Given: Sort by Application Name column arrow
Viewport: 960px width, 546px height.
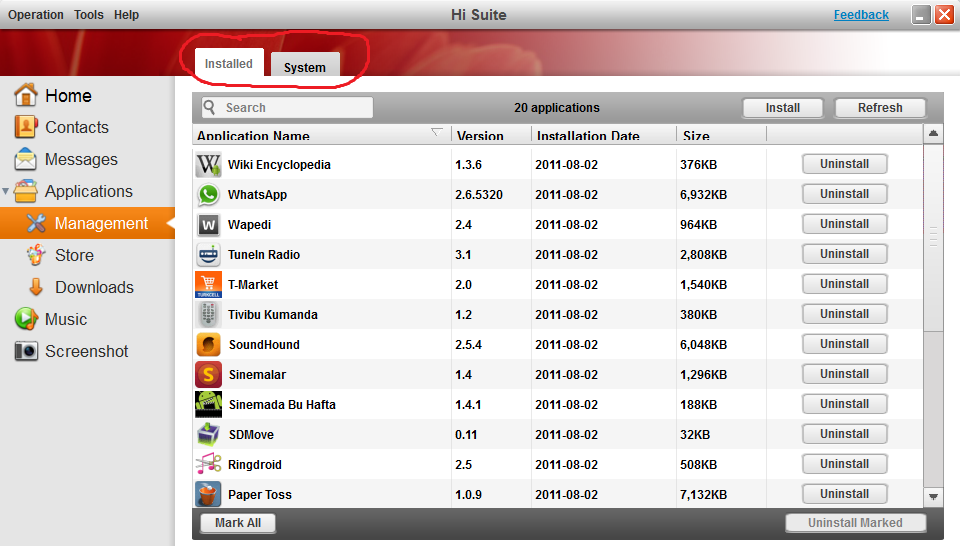Looking at the screenshot, I should tap(436, 133).
